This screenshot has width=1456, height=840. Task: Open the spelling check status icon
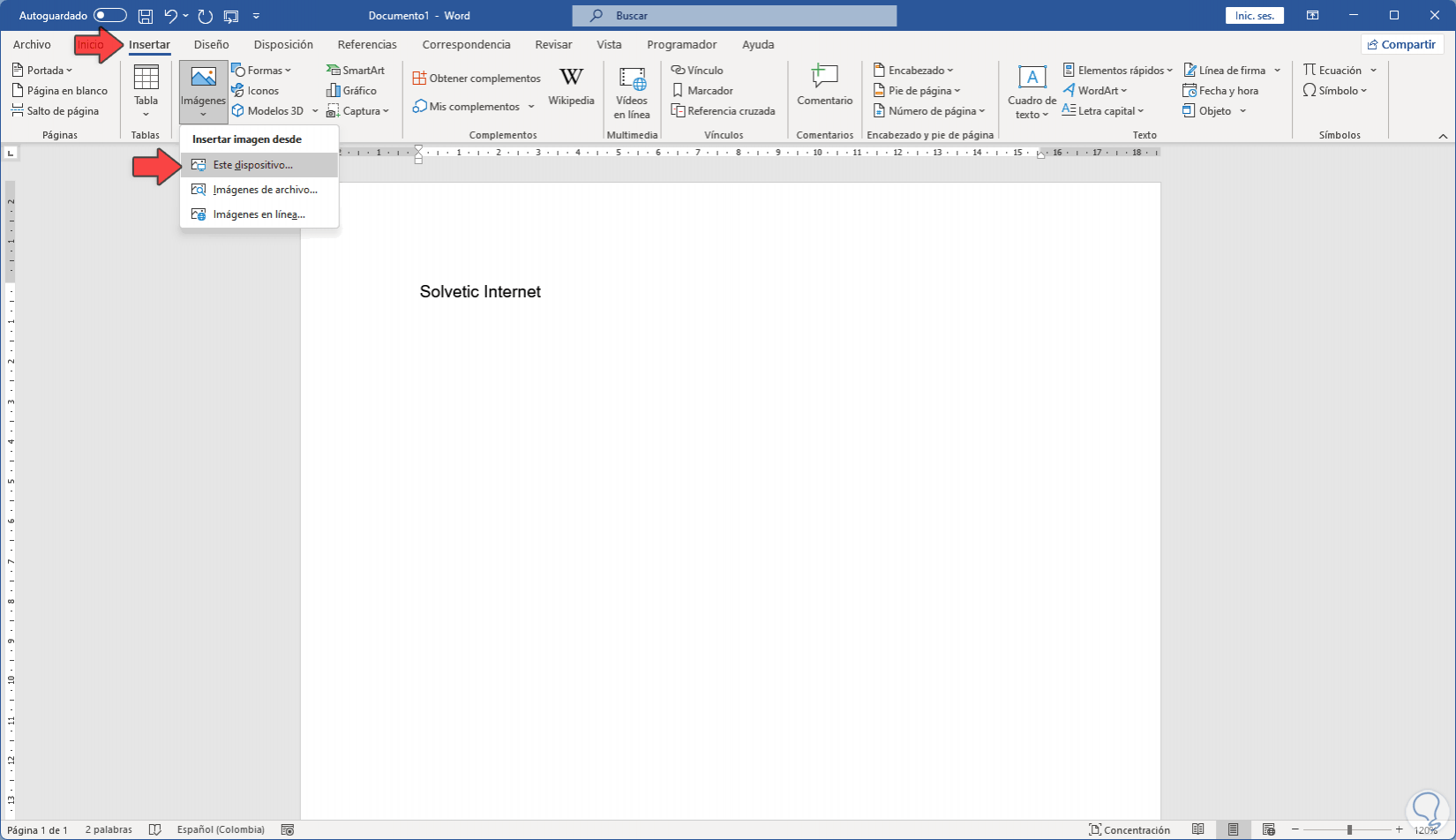coord(155,829)
